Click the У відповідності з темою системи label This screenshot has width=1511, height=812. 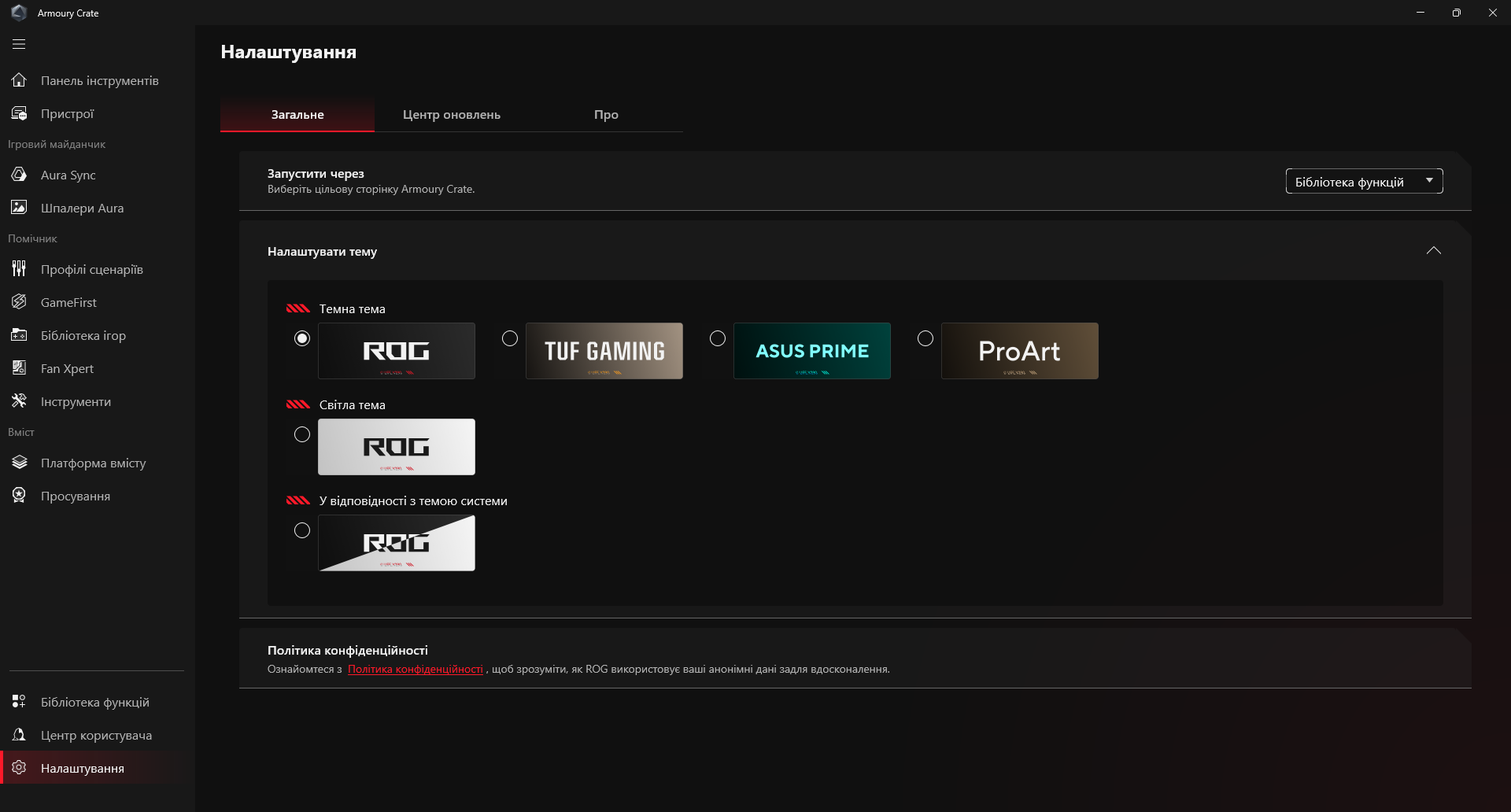[413, 501]
